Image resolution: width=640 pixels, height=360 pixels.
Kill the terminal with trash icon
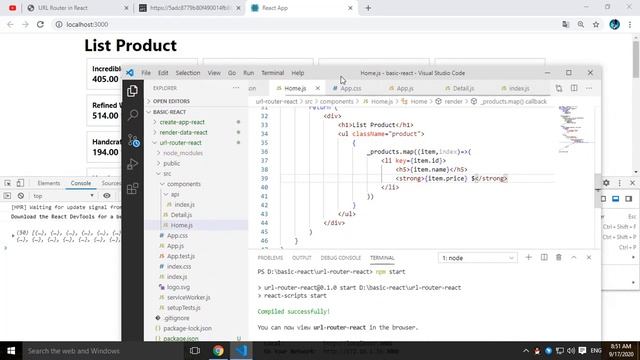559,258
